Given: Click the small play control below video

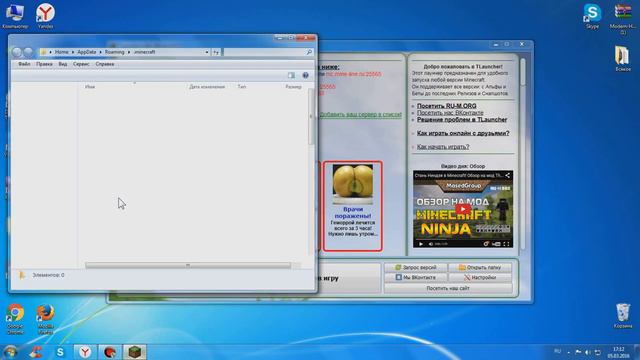Looking at the screenshot, I should click(420, 244).
